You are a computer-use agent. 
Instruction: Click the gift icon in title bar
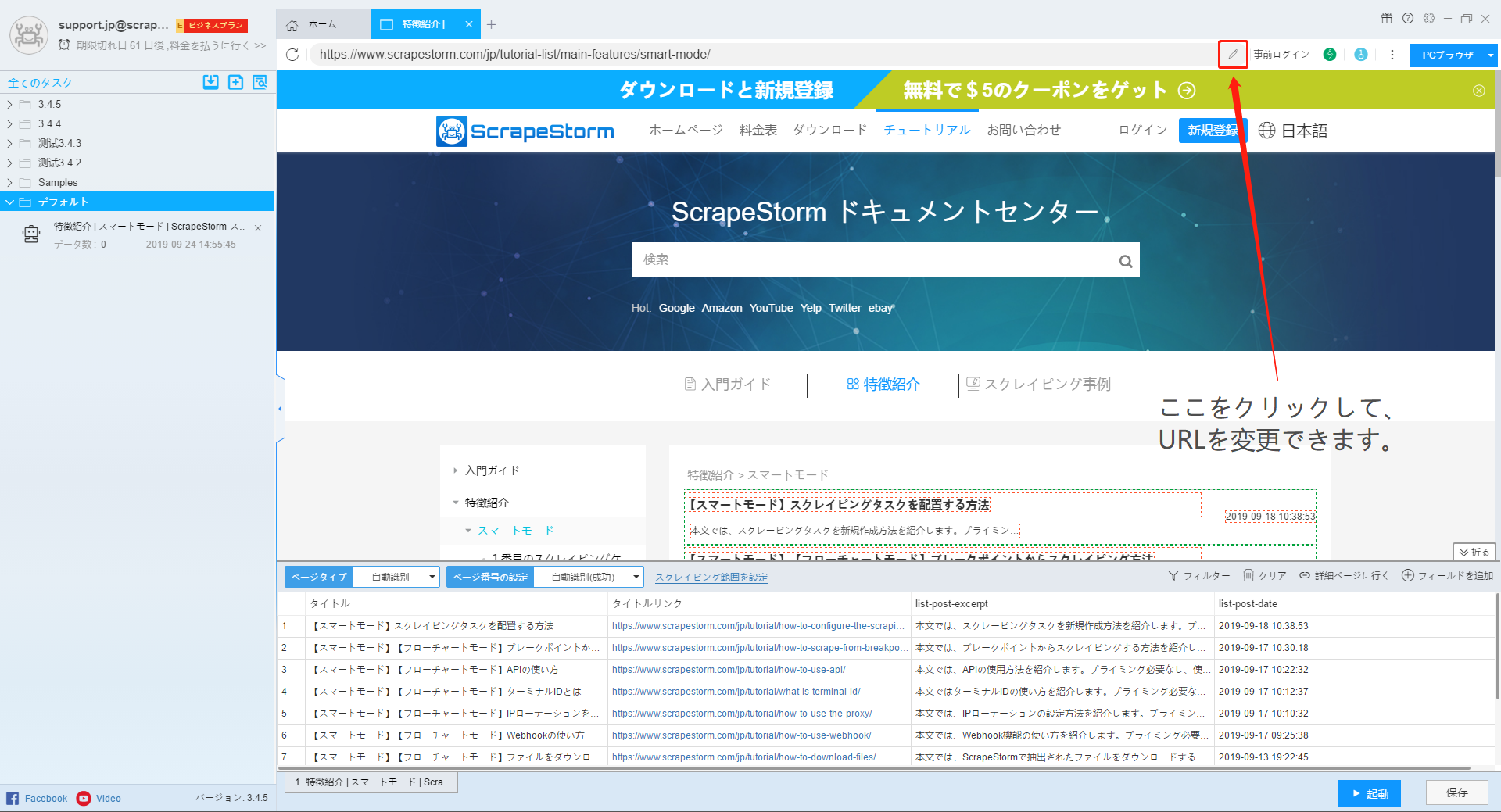[x=1386, y=18]
